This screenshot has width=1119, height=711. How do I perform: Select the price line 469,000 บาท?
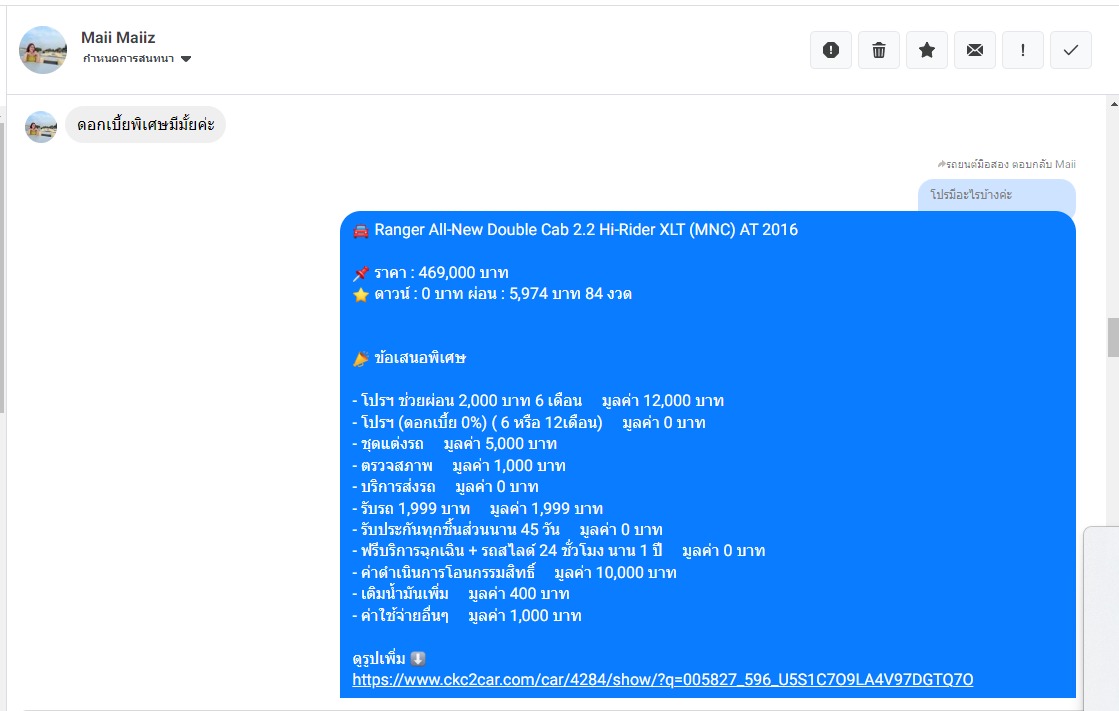tap(430, 273)
